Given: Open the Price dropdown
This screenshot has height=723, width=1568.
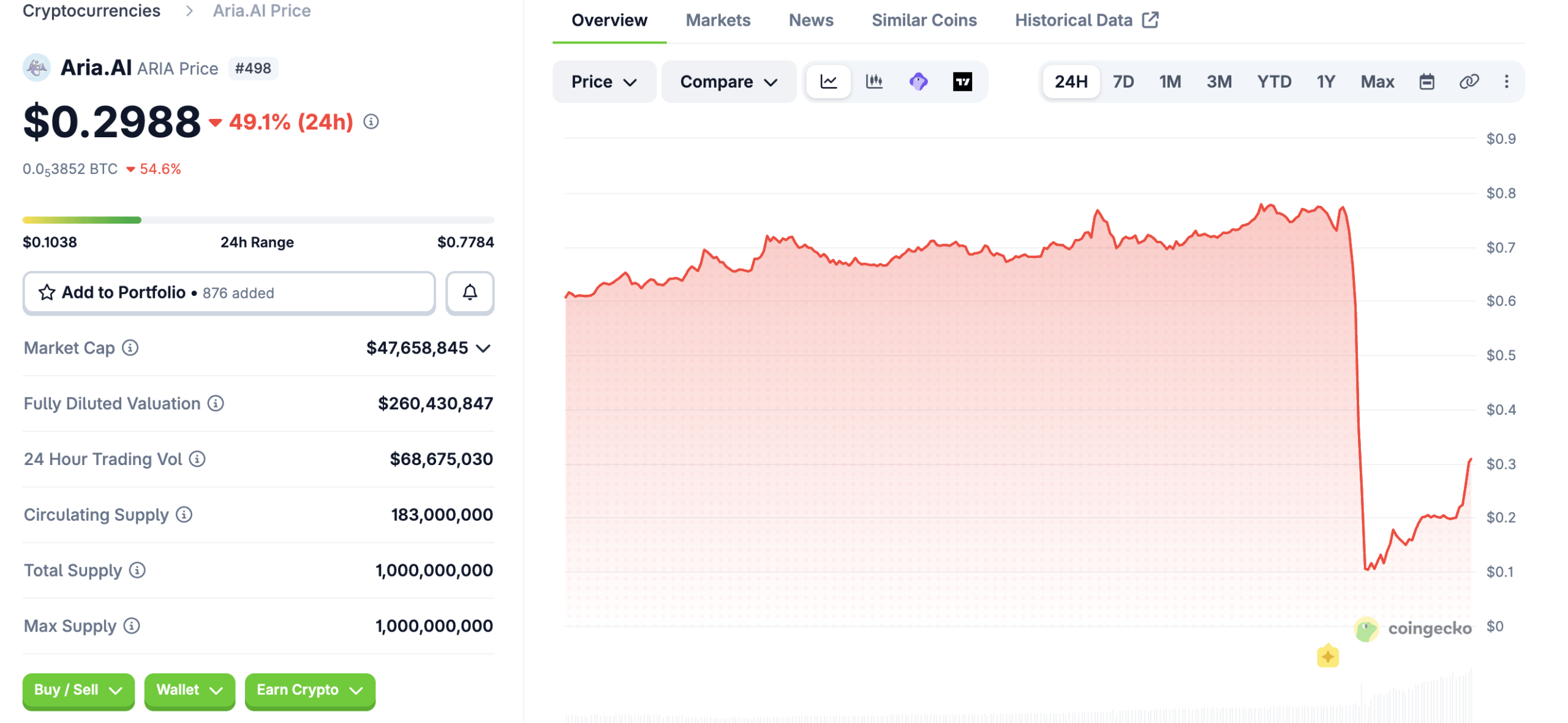Looking at the screenshot, I should [603, 81].
